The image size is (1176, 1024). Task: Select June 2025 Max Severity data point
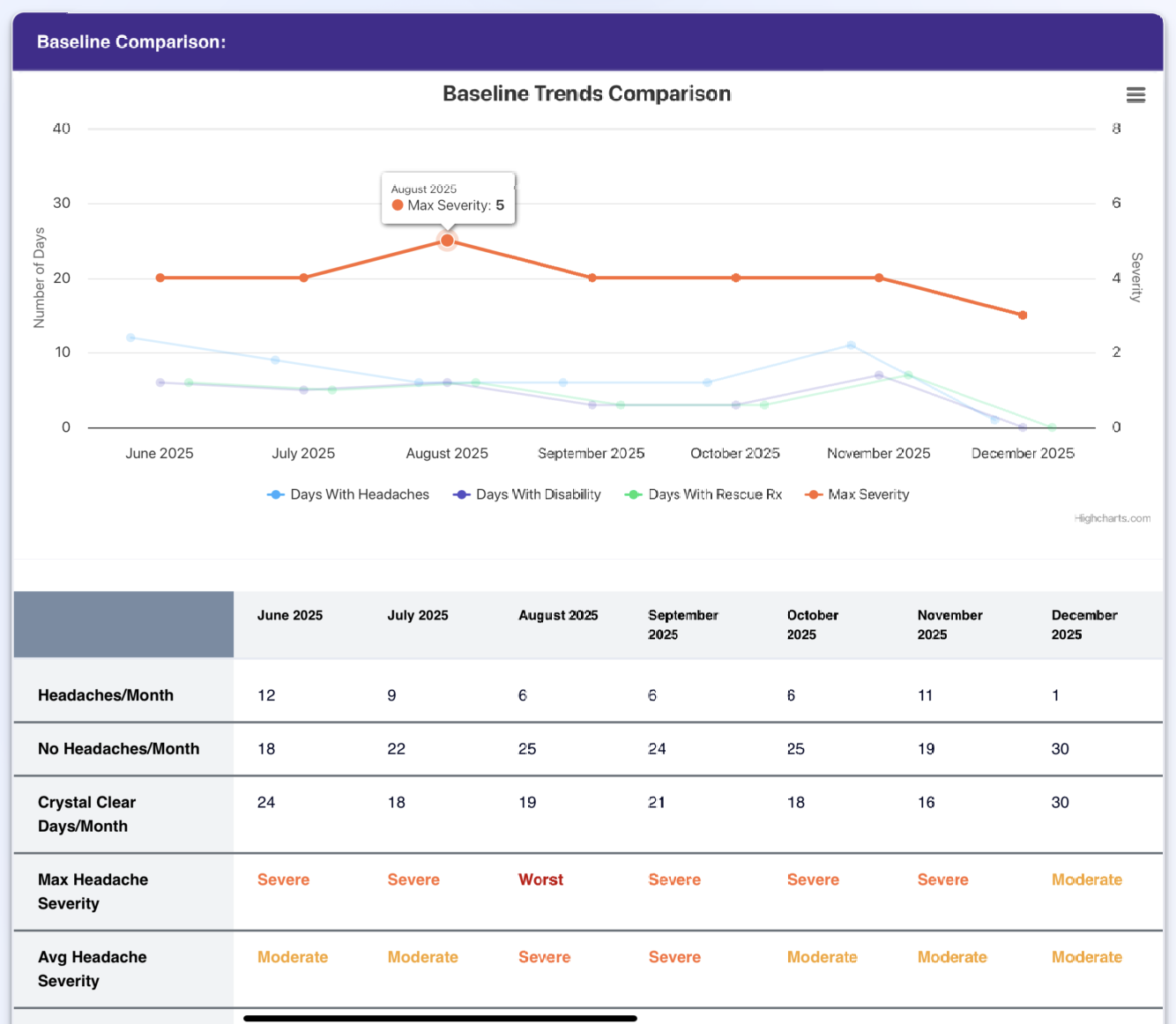(x=160, y=278)
